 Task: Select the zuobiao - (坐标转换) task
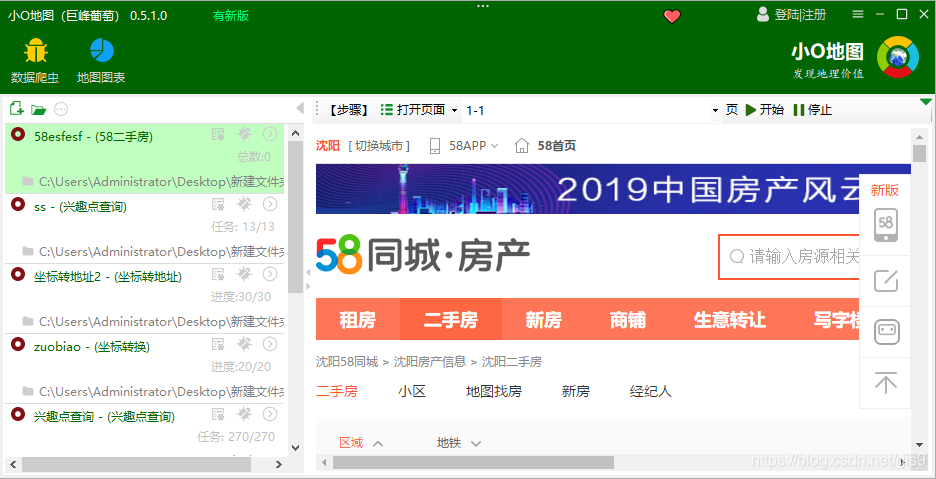pyautogui.click(x=92, y=347)
